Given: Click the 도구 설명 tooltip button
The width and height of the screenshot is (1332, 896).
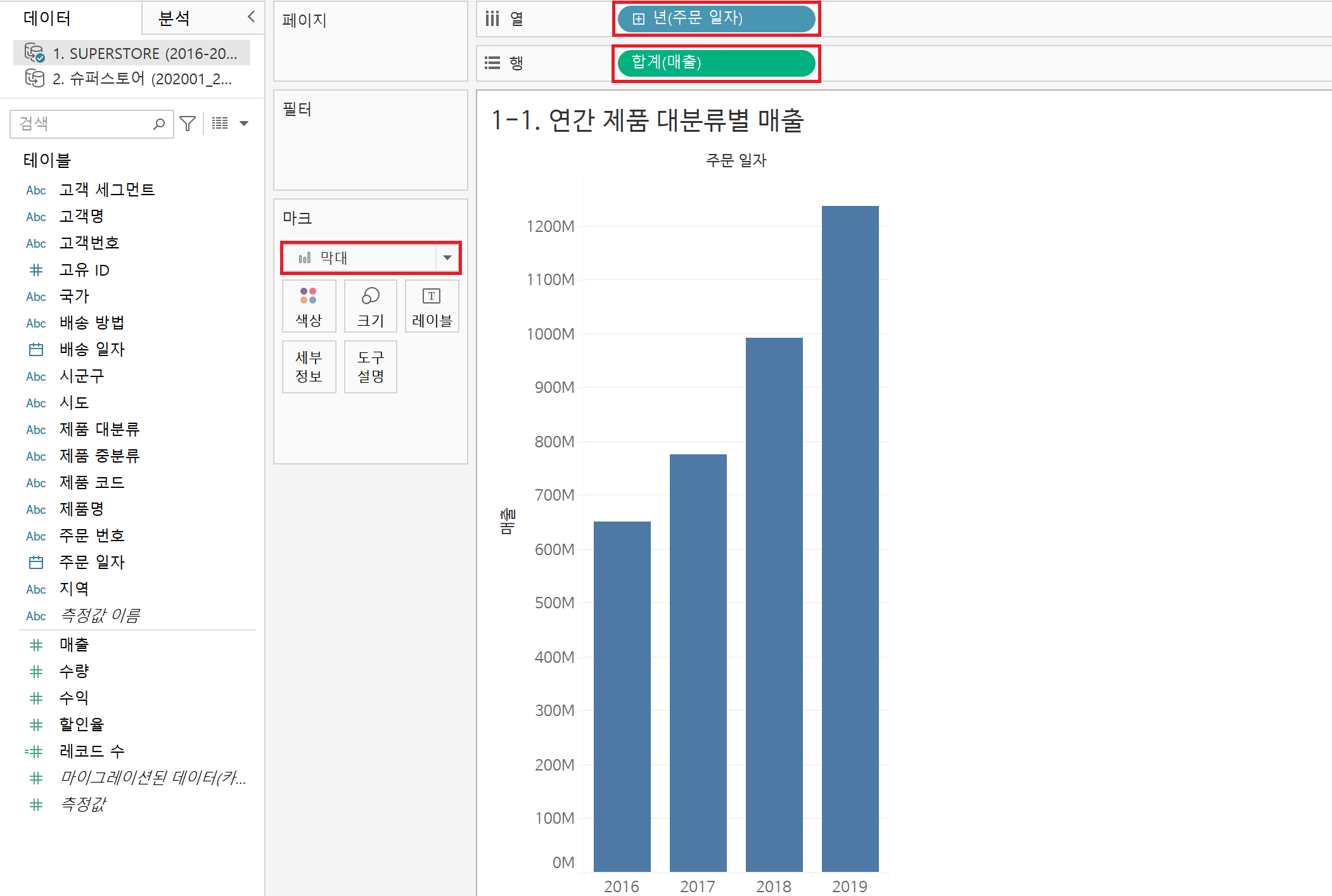Looking at the screenshot, I should pyautogui.click(x=371, y=367).
